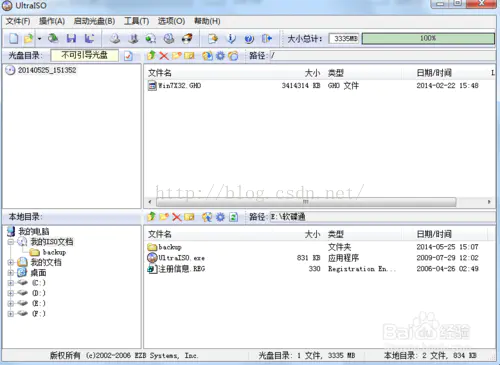Click the 不可引导光盘 boot status box
Viewport: 500px width, 365px height.
84,55
